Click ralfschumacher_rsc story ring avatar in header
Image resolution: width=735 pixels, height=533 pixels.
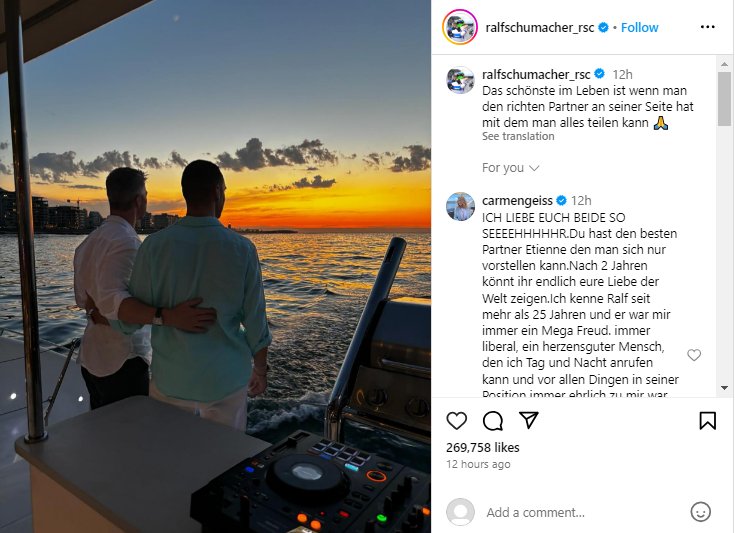pos(460,27)
